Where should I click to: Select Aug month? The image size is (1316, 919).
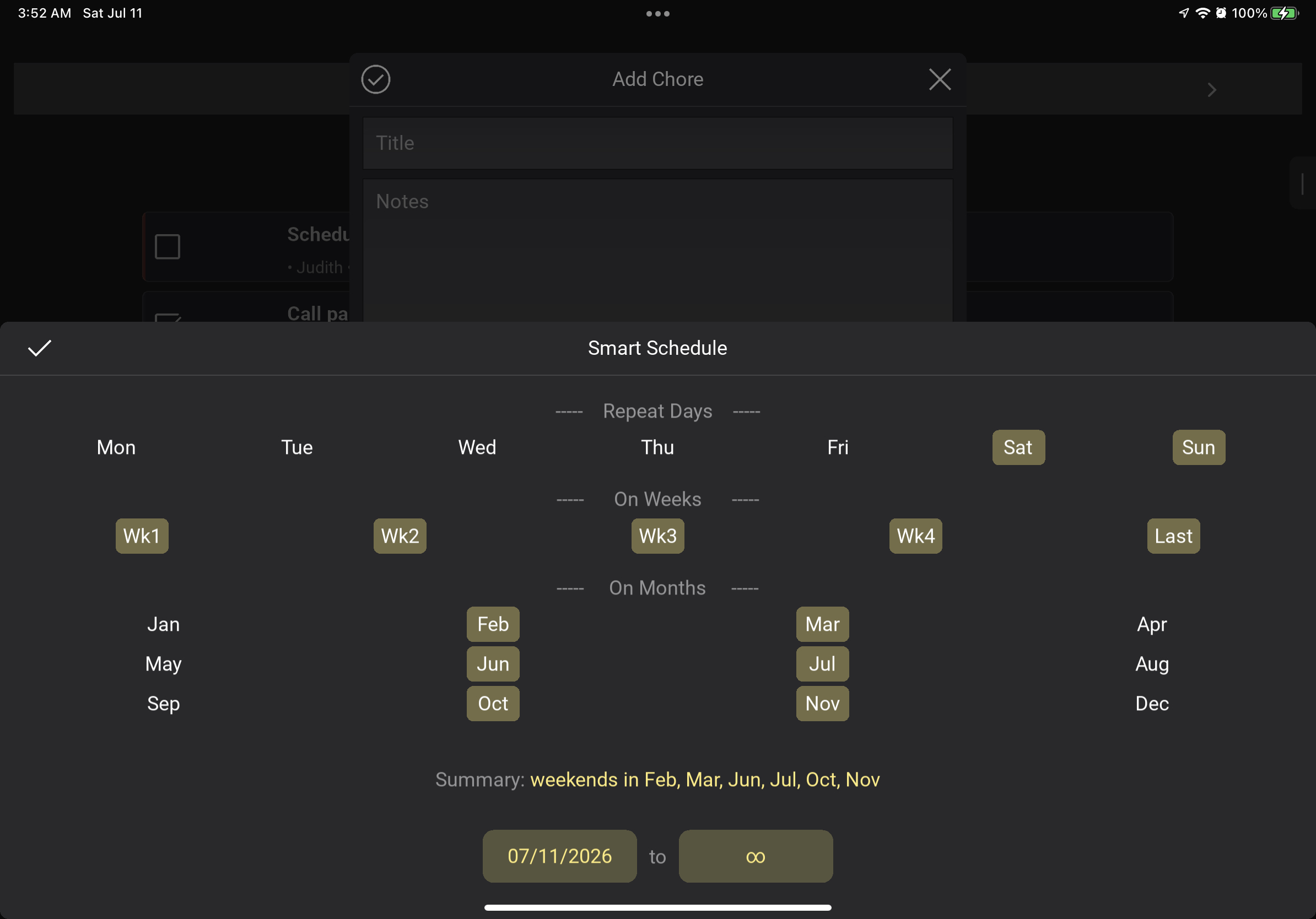coord(1152,663)
